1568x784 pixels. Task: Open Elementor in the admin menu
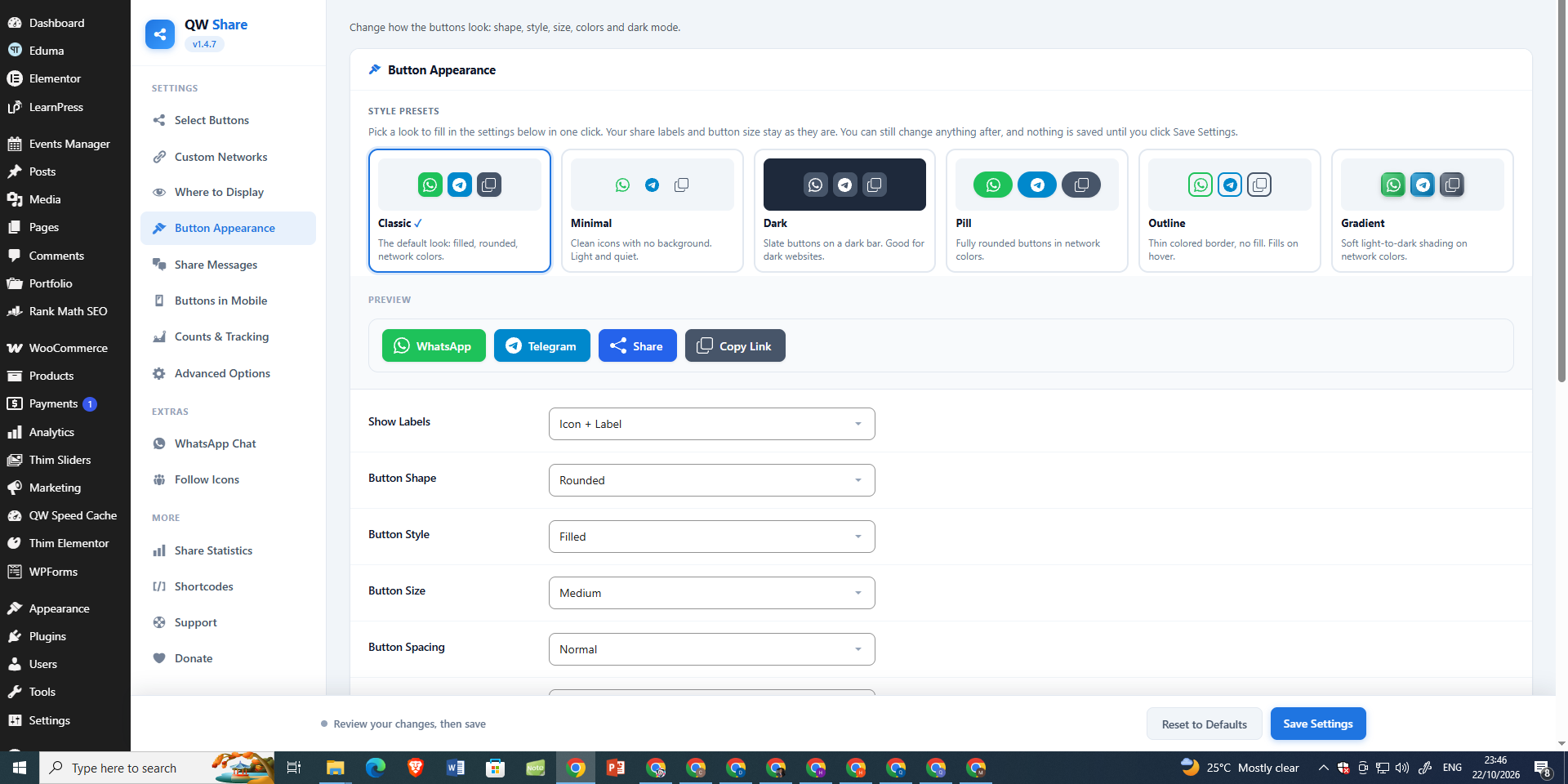tap(65, 78)
